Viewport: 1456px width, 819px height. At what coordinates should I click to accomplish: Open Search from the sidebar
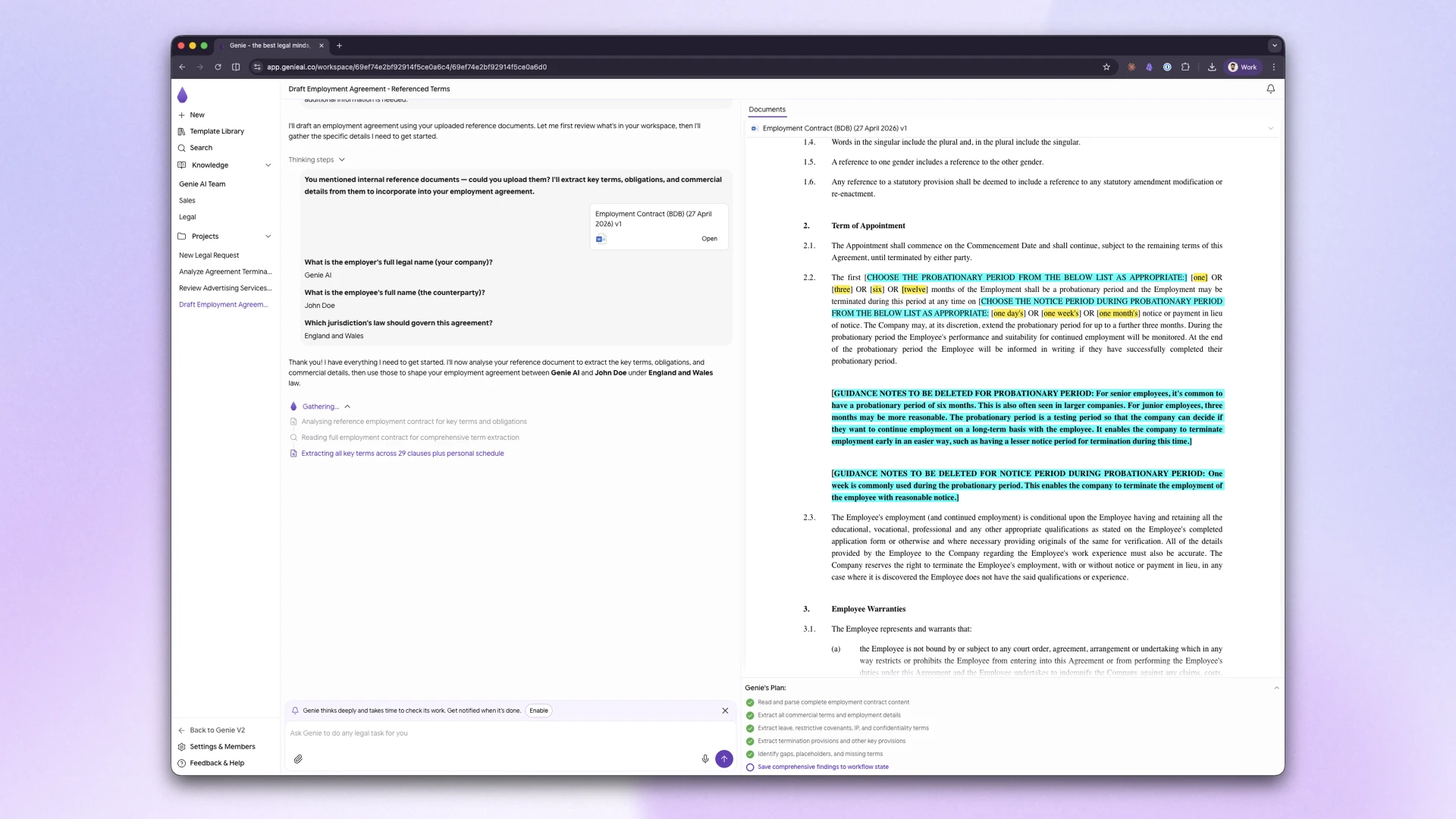[200, 148]
